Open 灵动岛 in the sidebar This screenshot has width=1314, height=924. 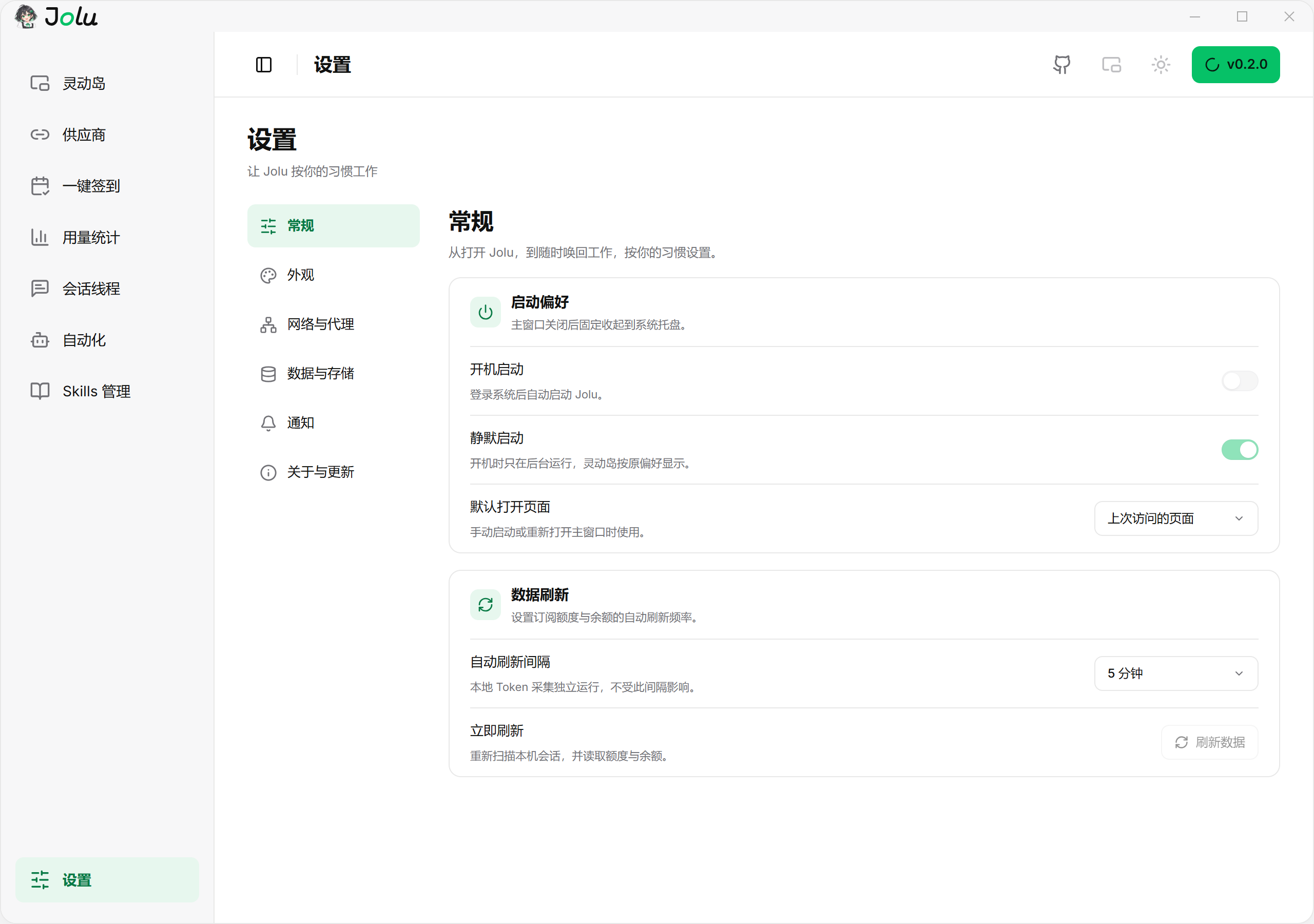(x=107, y=84)
